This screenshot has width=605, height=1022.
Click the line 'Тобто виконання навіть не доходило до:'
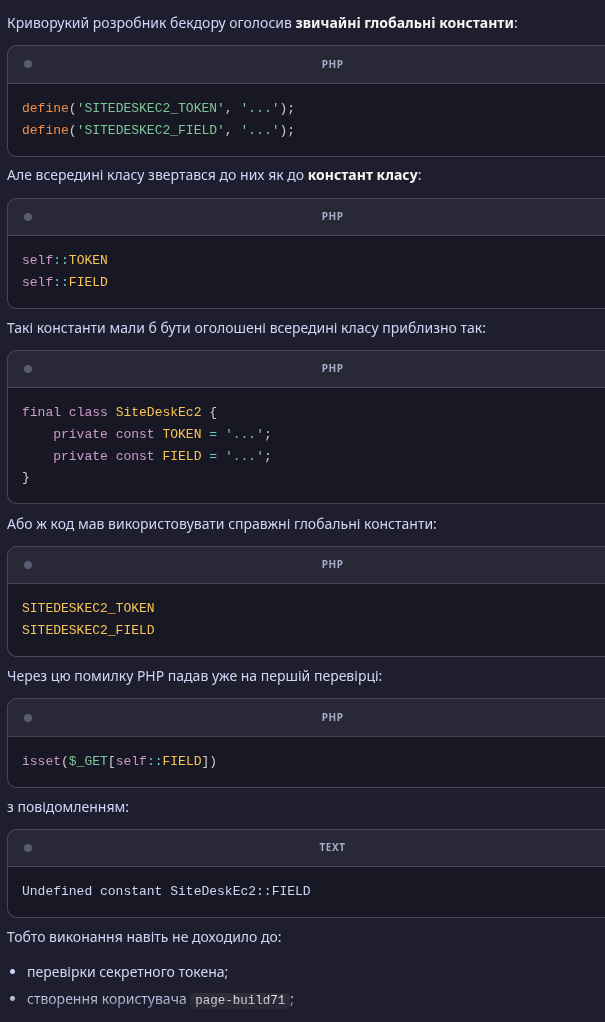[144, 937]
